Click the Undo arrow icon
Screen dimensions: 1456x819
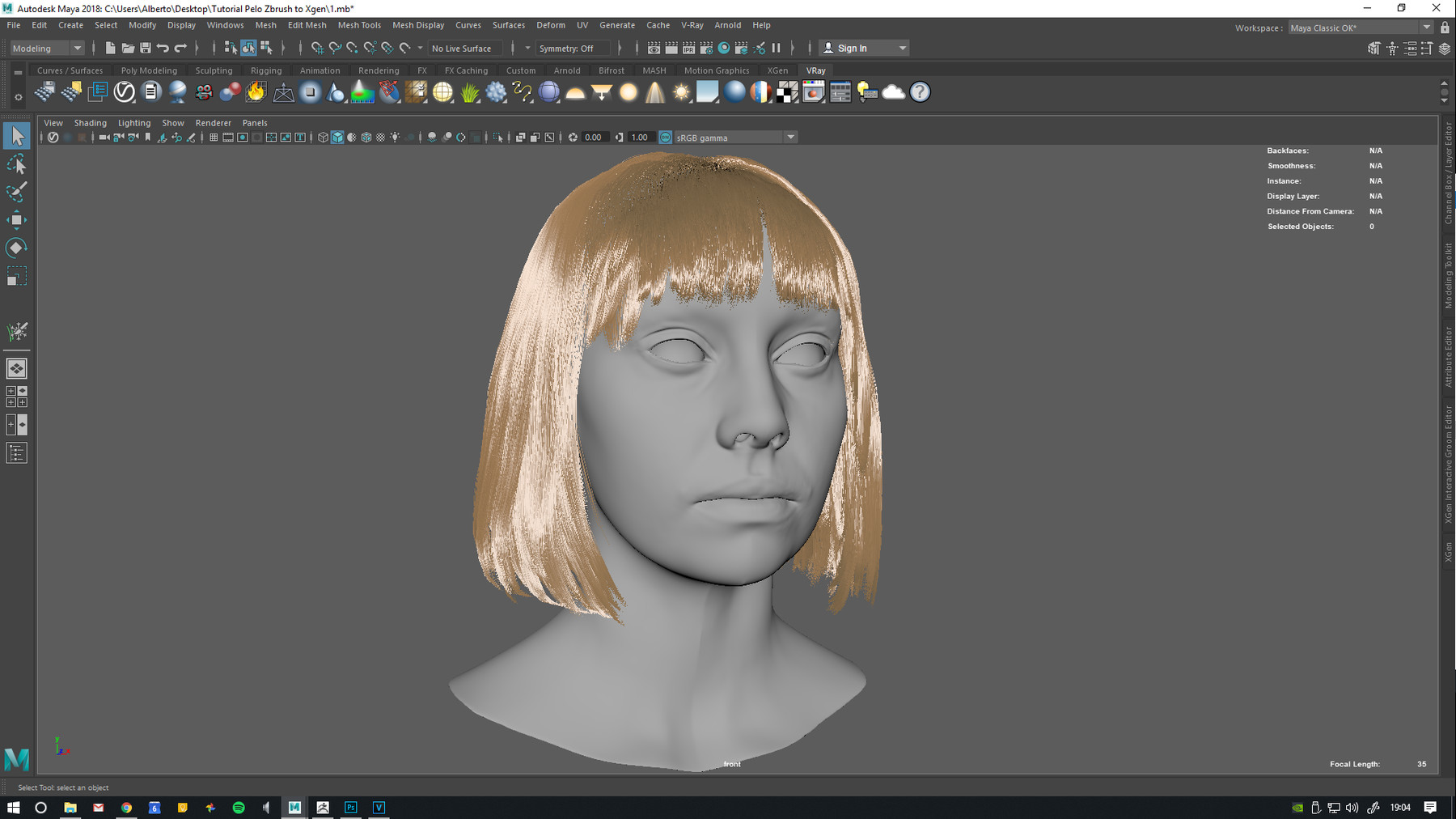(163, 49)
